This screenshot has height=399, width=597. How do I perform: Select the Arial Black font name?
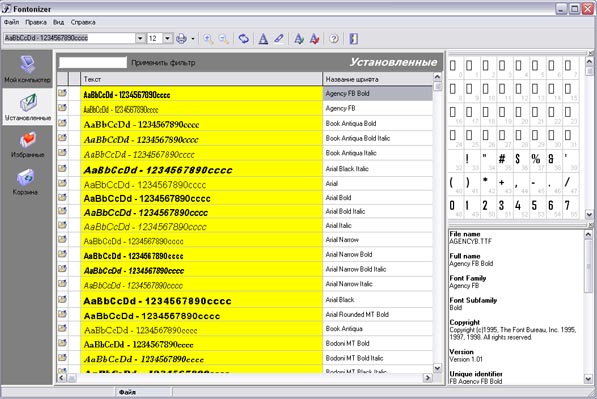point(340,300)
